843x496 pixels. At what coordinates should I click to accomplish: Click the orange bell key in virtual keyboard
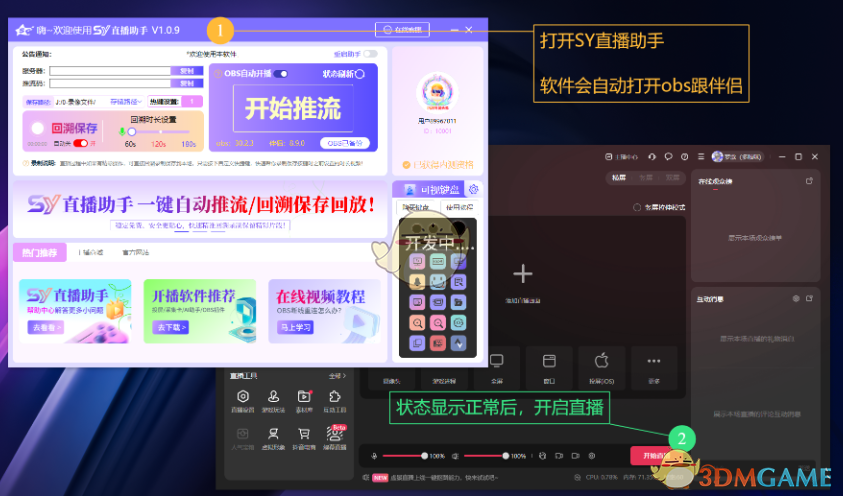click(x=417, y=282)
